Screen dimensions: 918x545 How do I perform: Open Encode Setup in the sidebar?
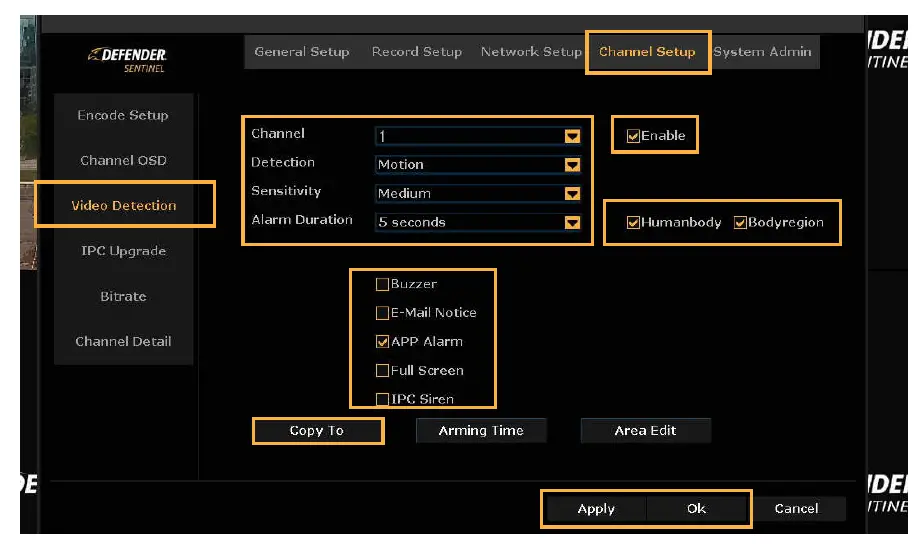pyautogui.click(x=123, y=115)
